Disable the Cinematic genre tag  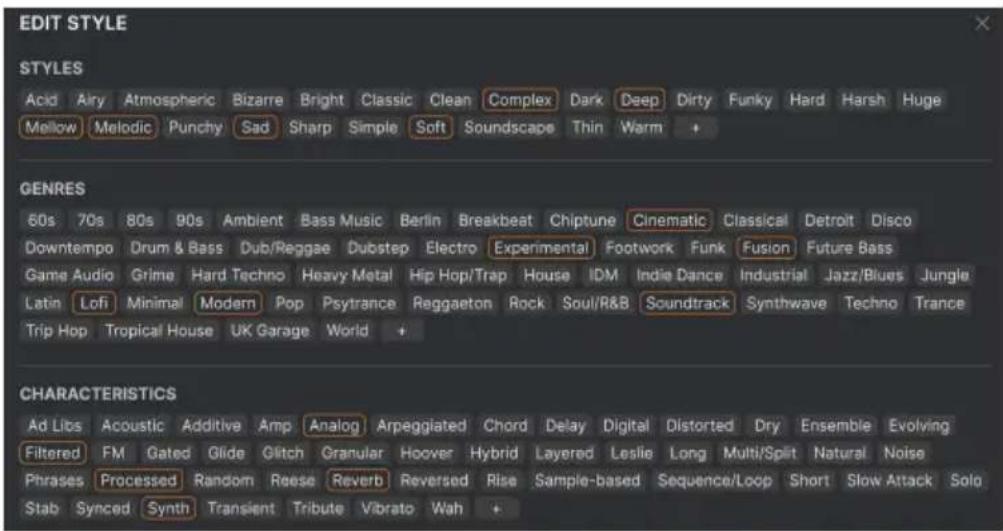point(669,221)
